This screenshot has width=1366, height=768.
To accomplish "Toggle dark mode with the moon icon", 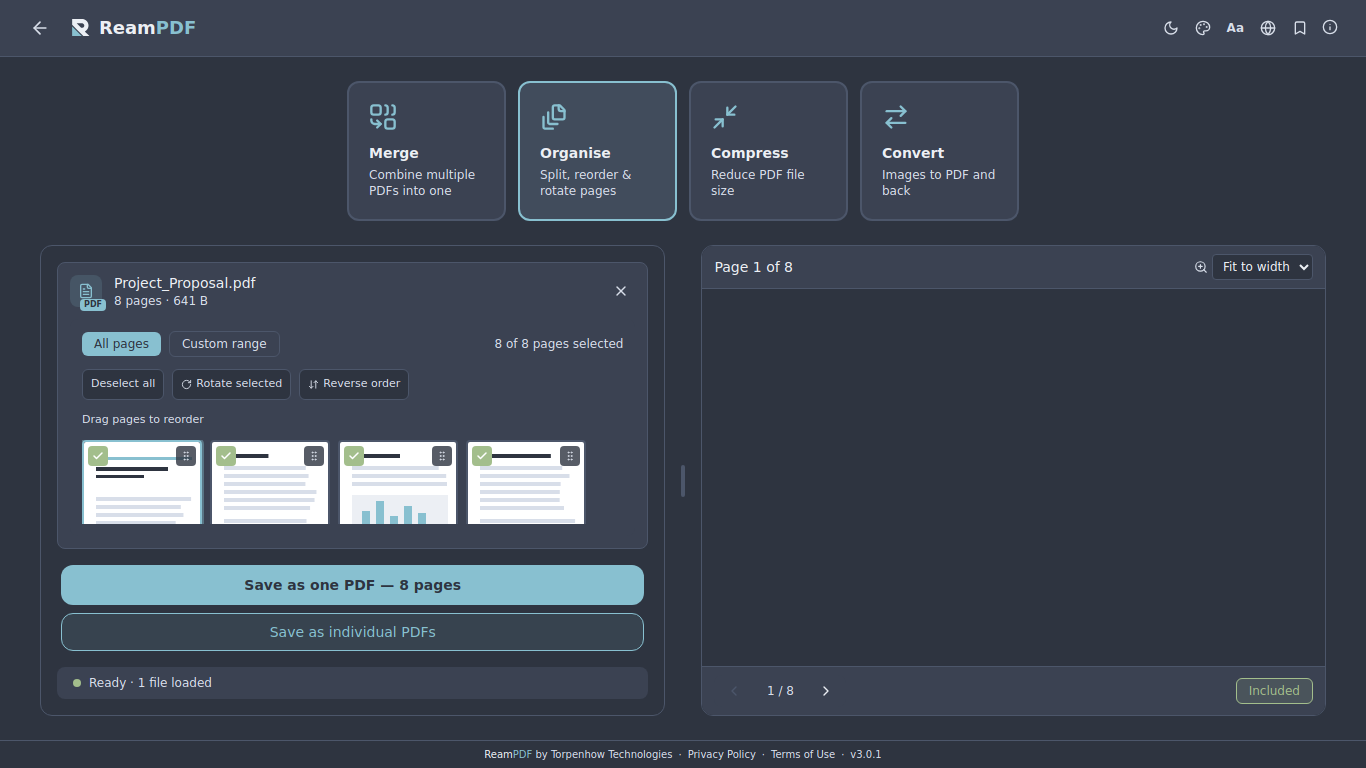I will click(x=1171, y=28).
